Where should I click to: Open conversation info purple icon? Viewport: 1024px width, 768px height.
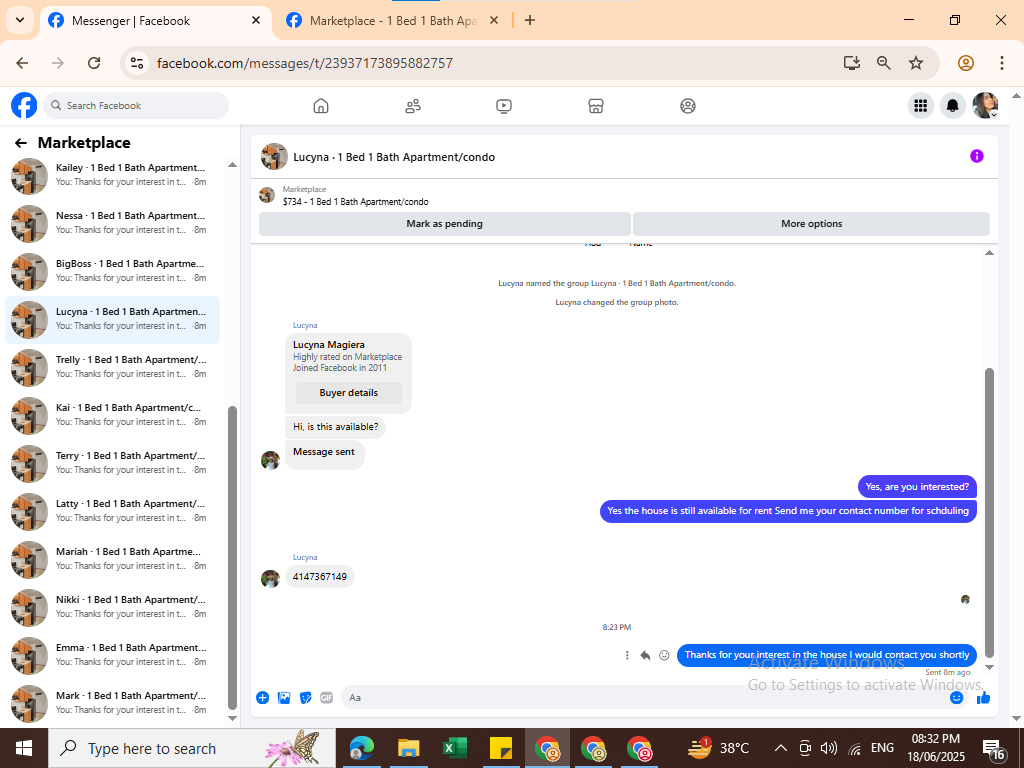point(976,156)
